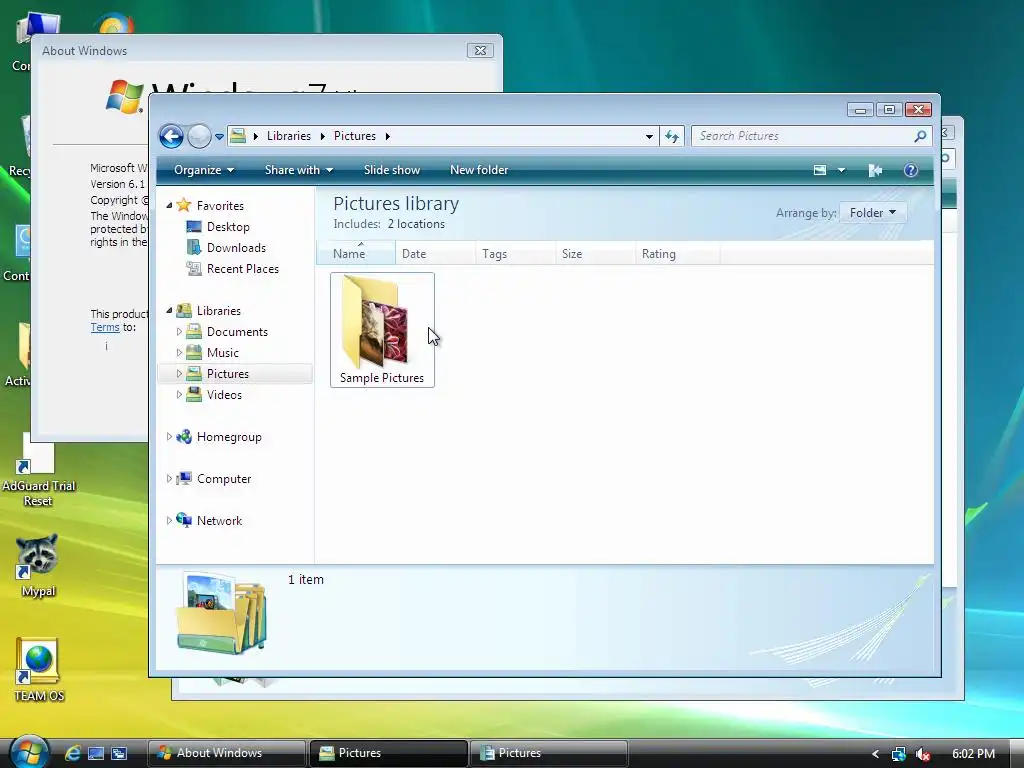Refresh the Pictures folder view
This screenshot has height=768, width=1024.
[x=671, y=136]
